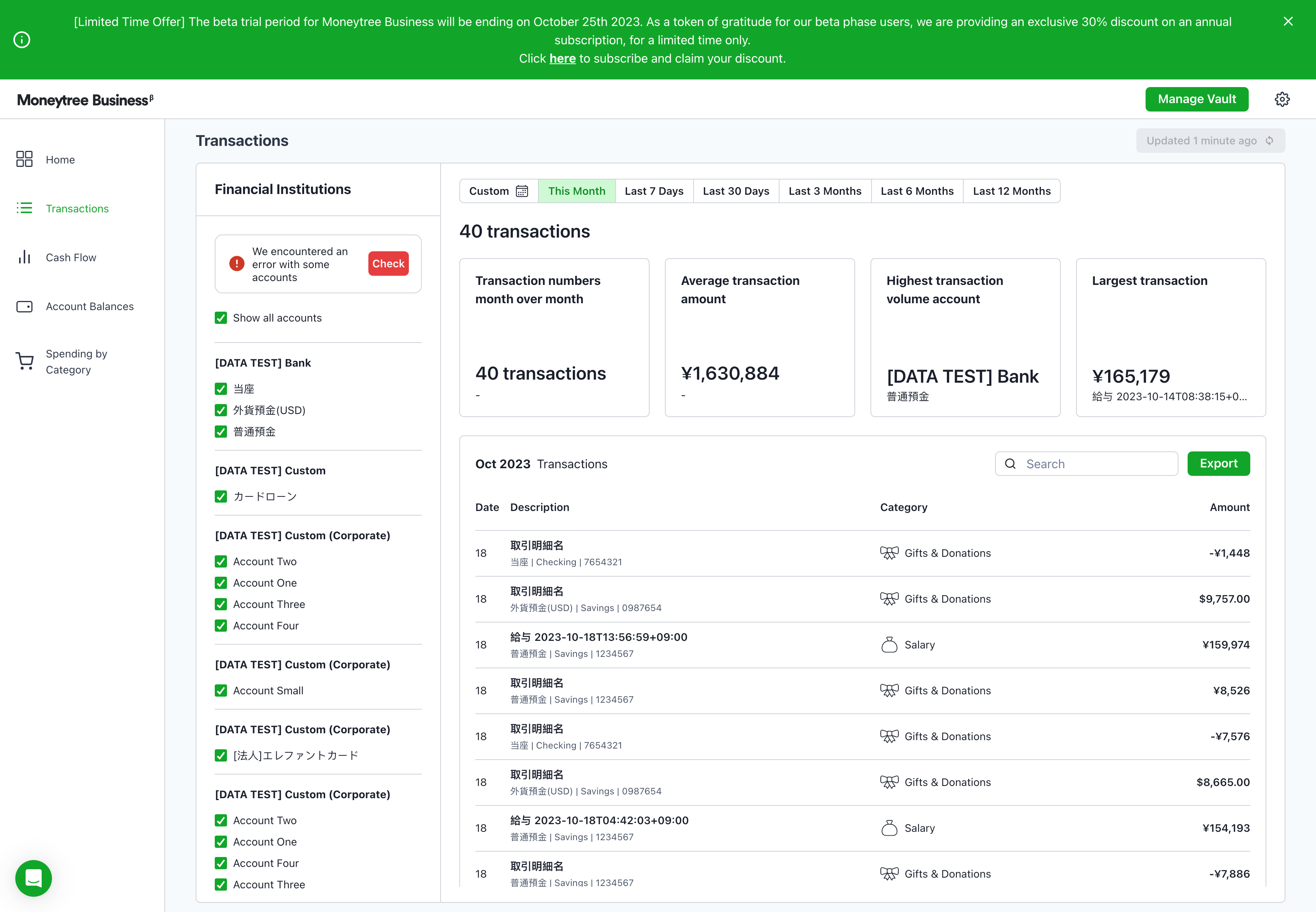Click the Moneytree Business logo

pos(85,100)
